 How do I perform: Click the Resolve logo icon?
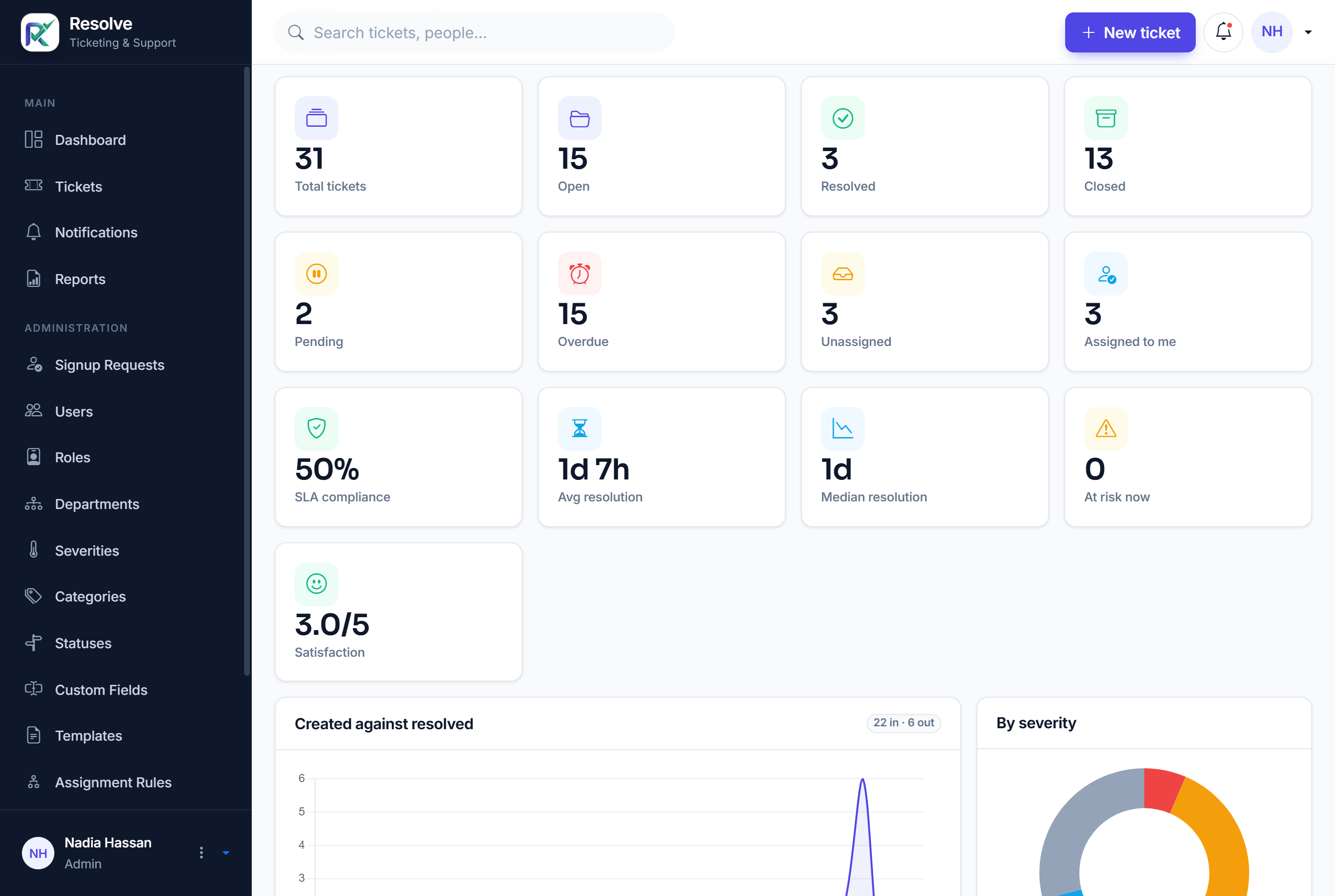(x=40, y=32)
